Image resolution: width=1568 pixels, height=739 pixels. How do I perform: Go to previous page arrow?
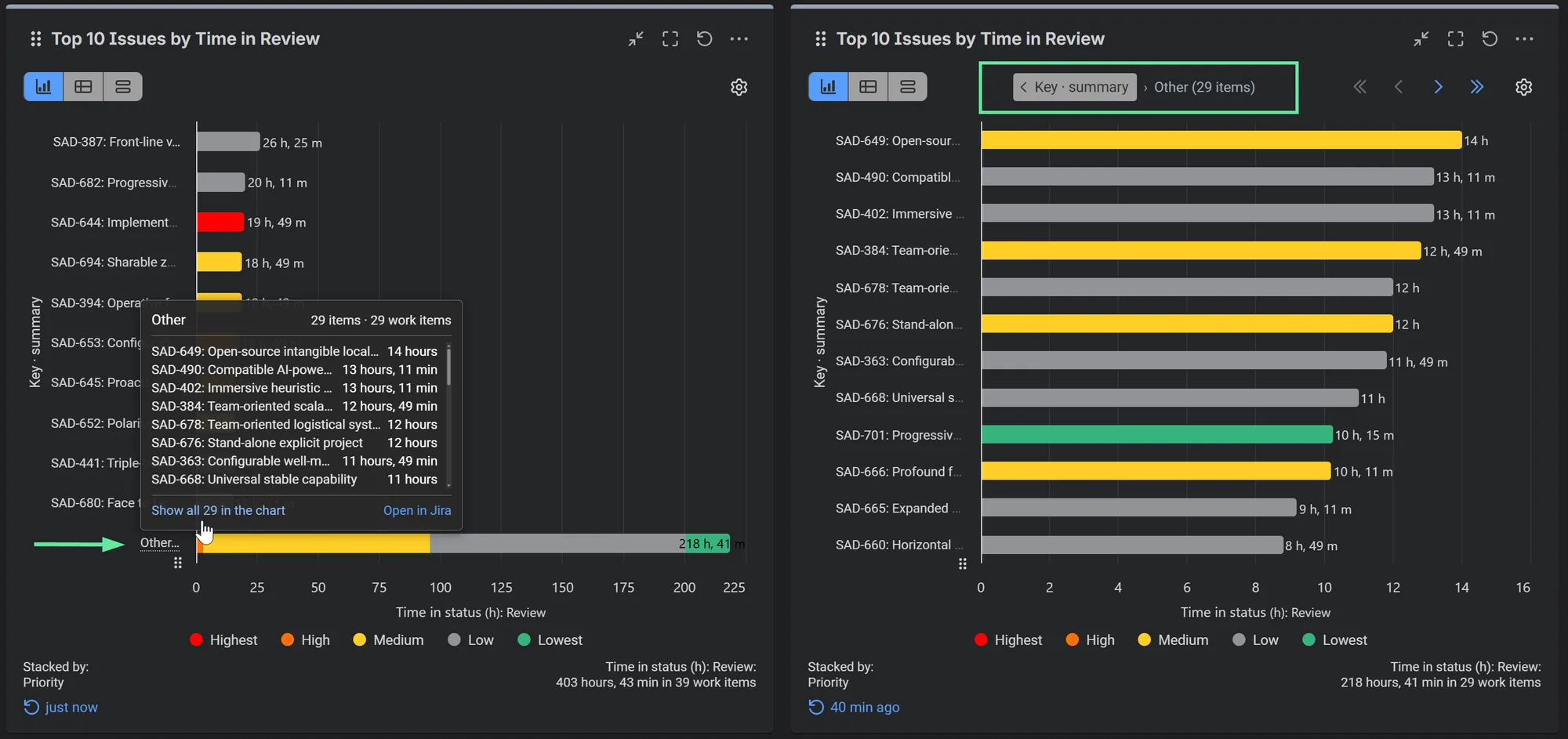pyautogui.click(x=1399, y=87)
